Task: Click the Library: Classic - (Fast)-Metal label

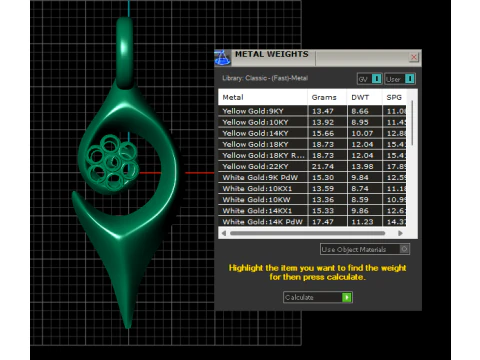Action: click(x=265, y=78)
